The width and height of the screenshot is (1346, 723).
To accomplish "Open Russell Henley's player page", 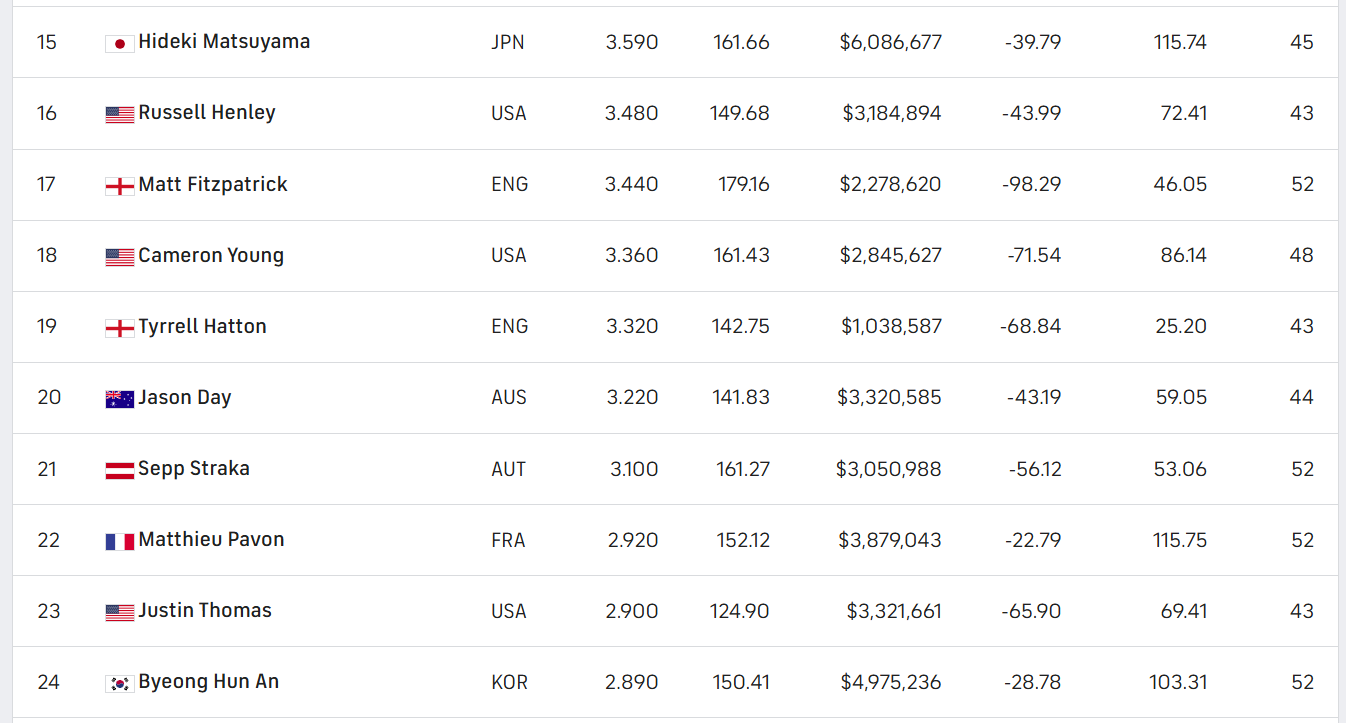I will [x=207, y=113].
